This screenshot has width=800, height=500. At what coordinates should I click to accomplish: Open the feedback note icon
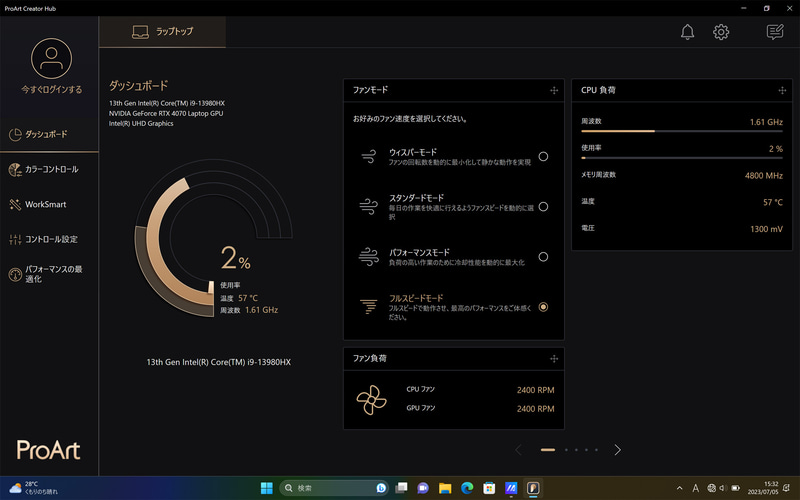tap(775, 32)
